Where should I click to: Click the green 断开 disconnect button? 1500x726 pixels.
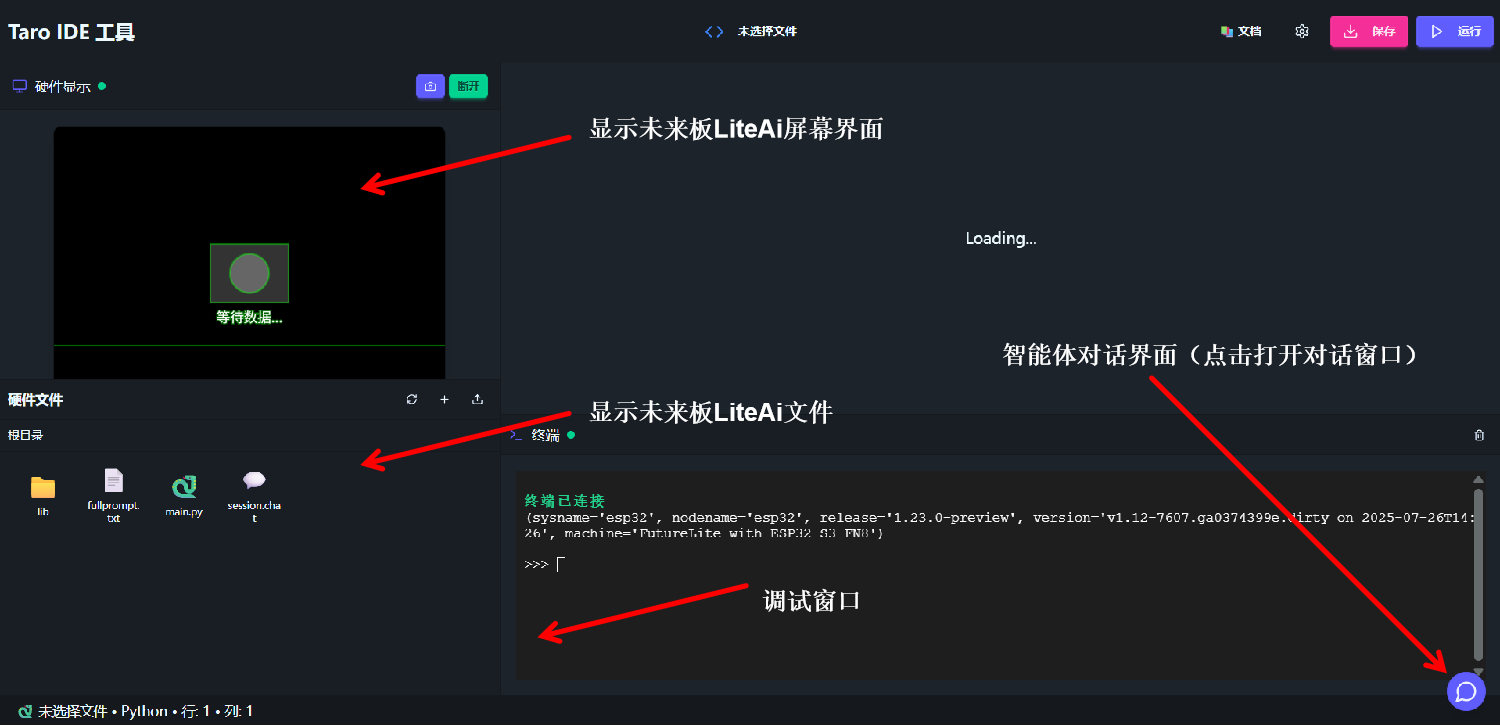(x=468, y=86)
